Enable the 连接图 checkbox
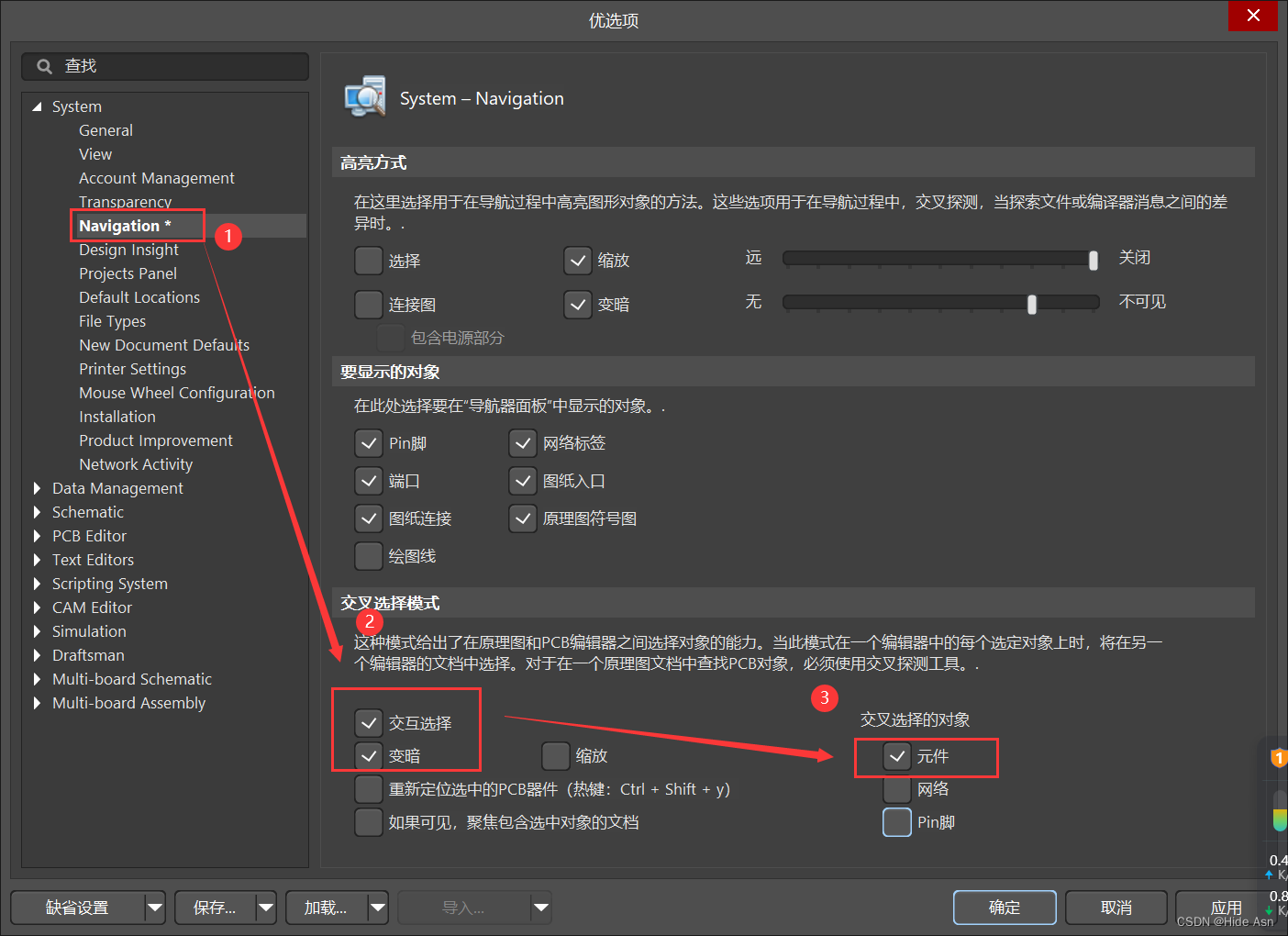The width and height of the screenshot is (1288, 936). click(369, 305)
